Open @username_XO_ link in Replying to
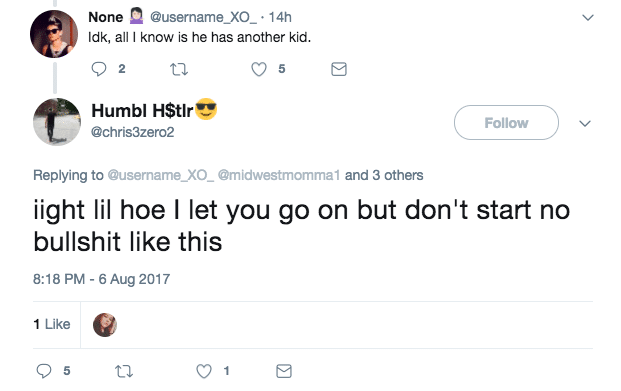This screenshot has width=621, height=391. tap(161, 175)
